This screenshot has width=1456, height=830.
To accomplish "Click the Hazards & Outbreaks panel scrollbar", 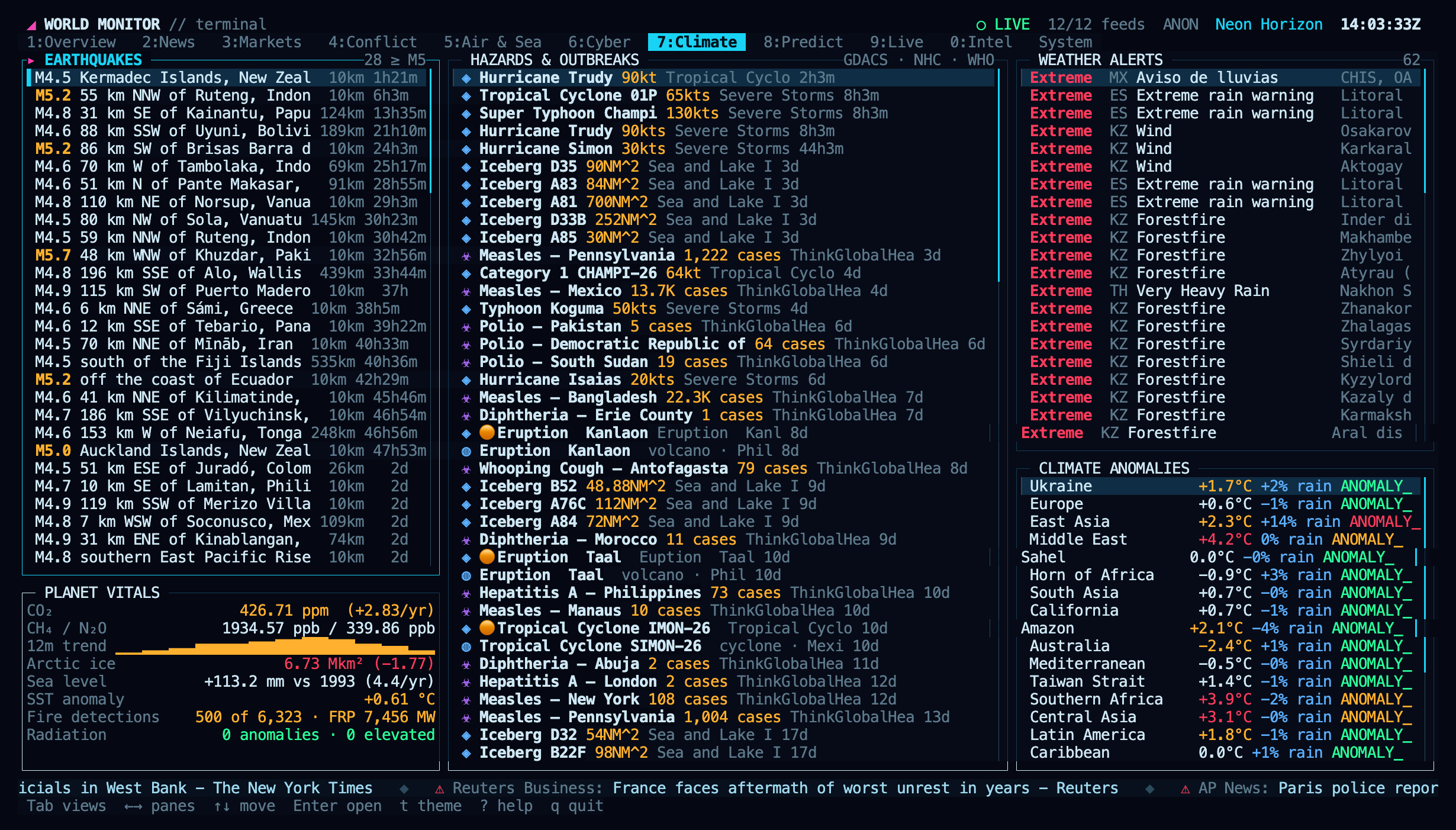I will 998,175.
